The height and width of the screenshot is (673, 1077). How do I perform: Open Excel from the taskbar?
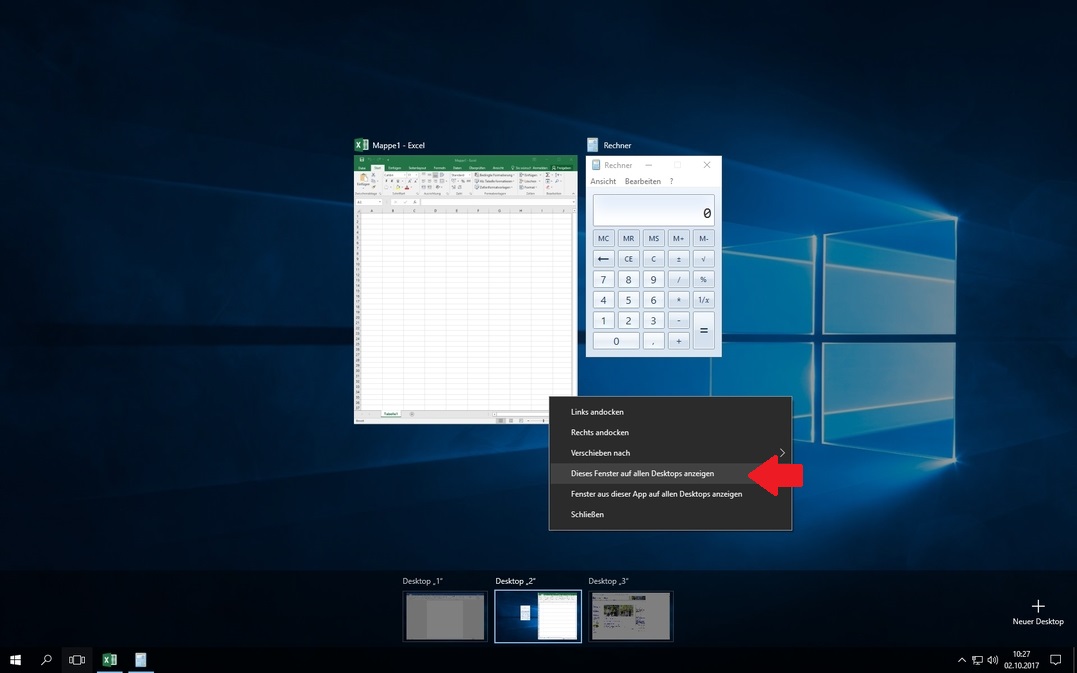[109, 660]
